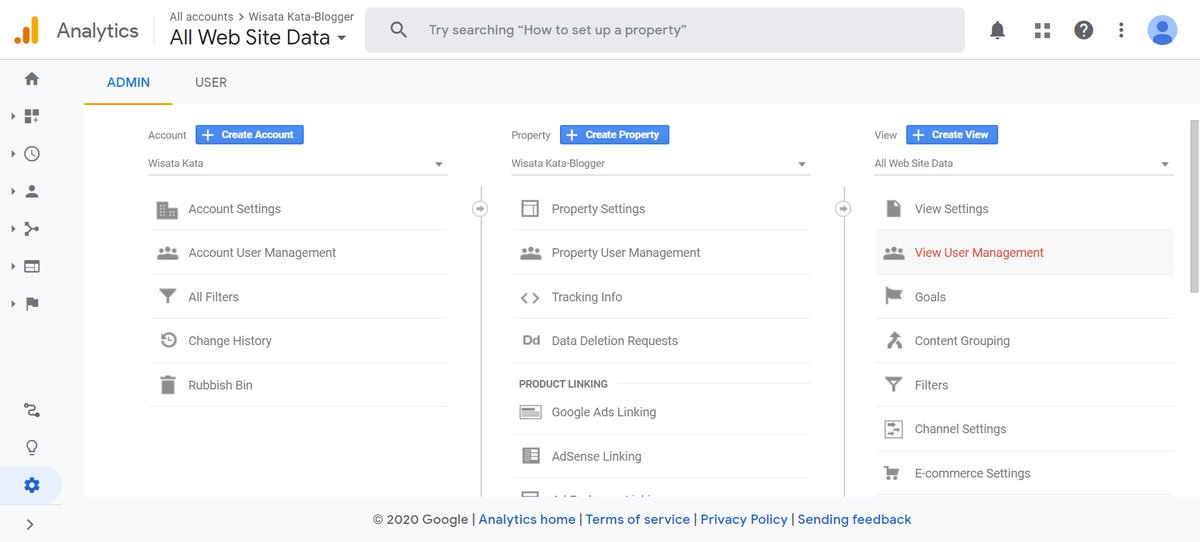Click the user profile avatar
The image size is (1200, 542).
(1162, 30)
